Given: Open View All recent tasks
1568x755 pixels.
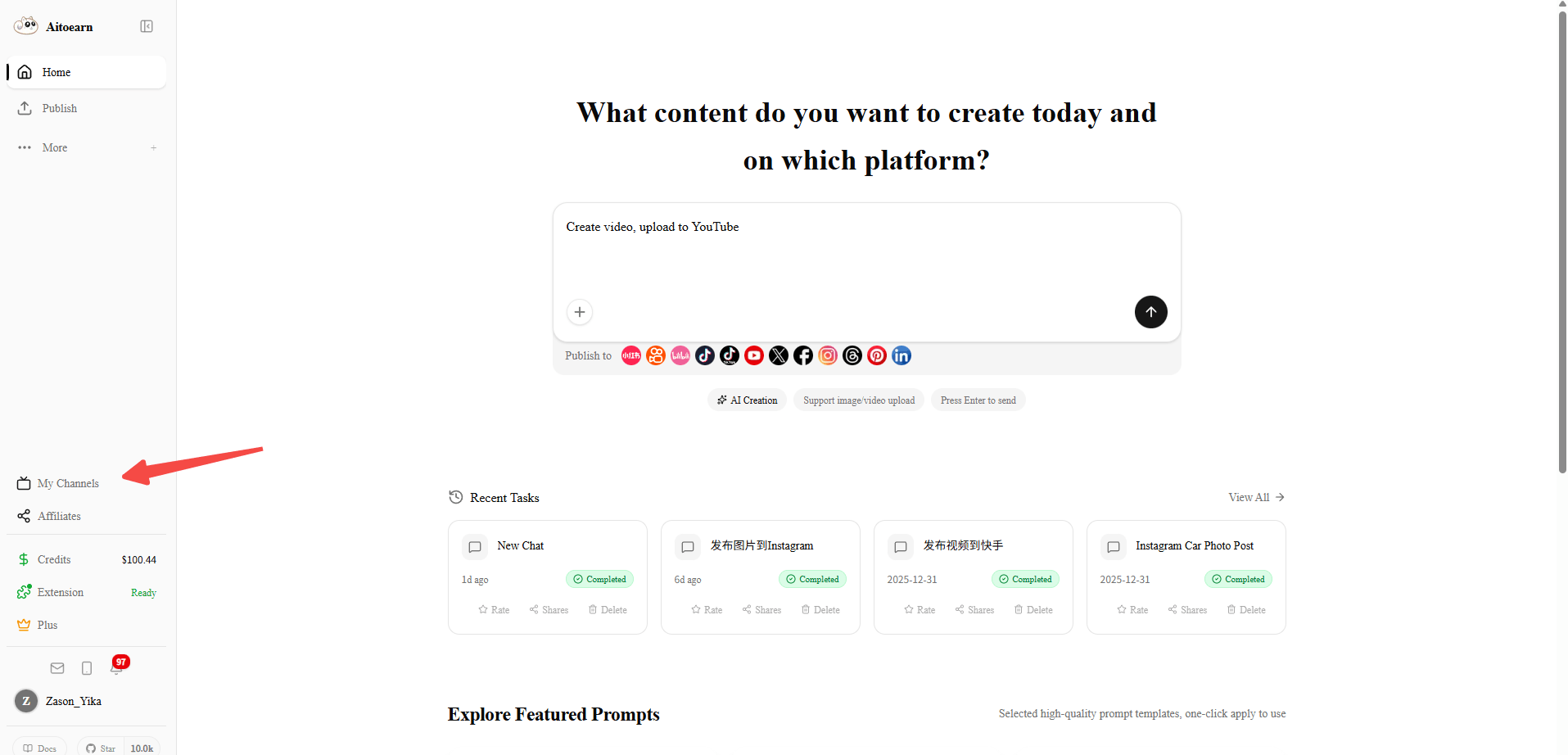Looking at the screenshot, I should click(x=1255, y=497).
